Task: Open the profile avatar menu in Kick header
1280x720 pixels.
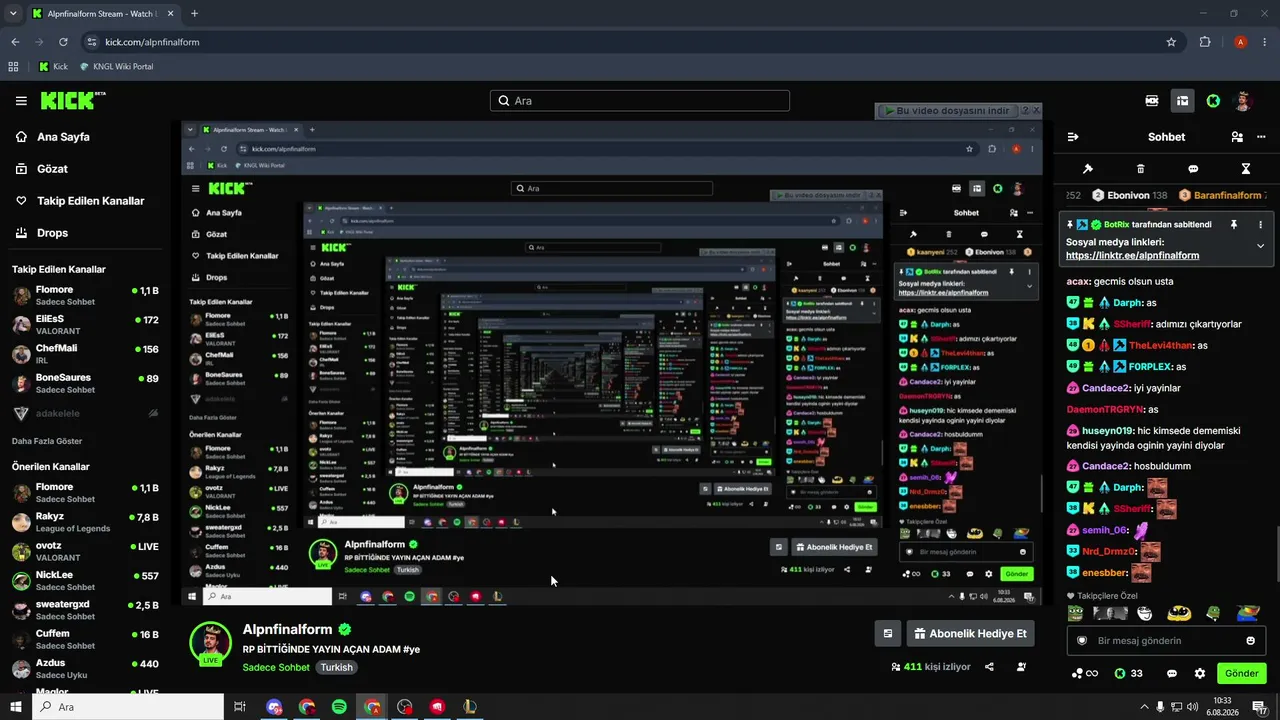Action: (x=1243, y=101)
